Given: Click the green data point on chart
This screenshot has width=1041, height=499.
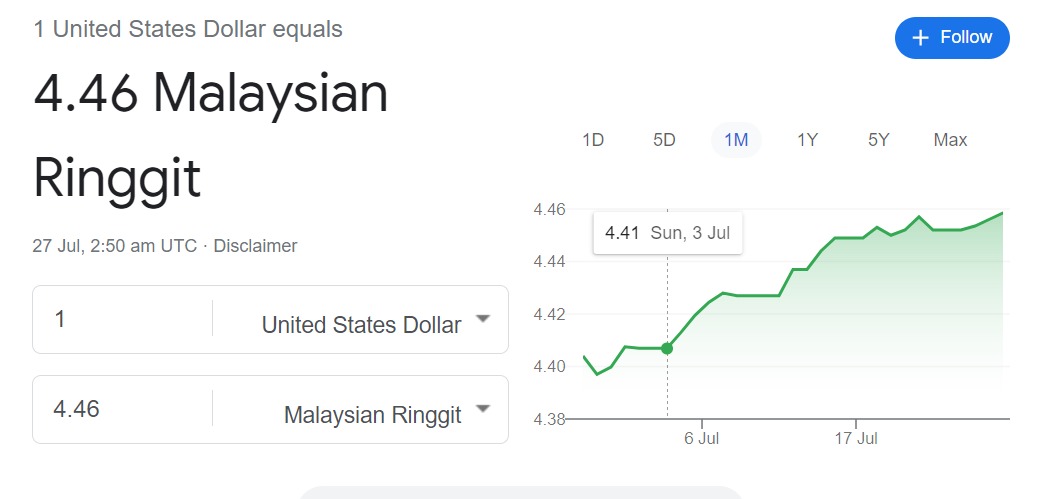Looking at the screenshot, I should point(667,348).
